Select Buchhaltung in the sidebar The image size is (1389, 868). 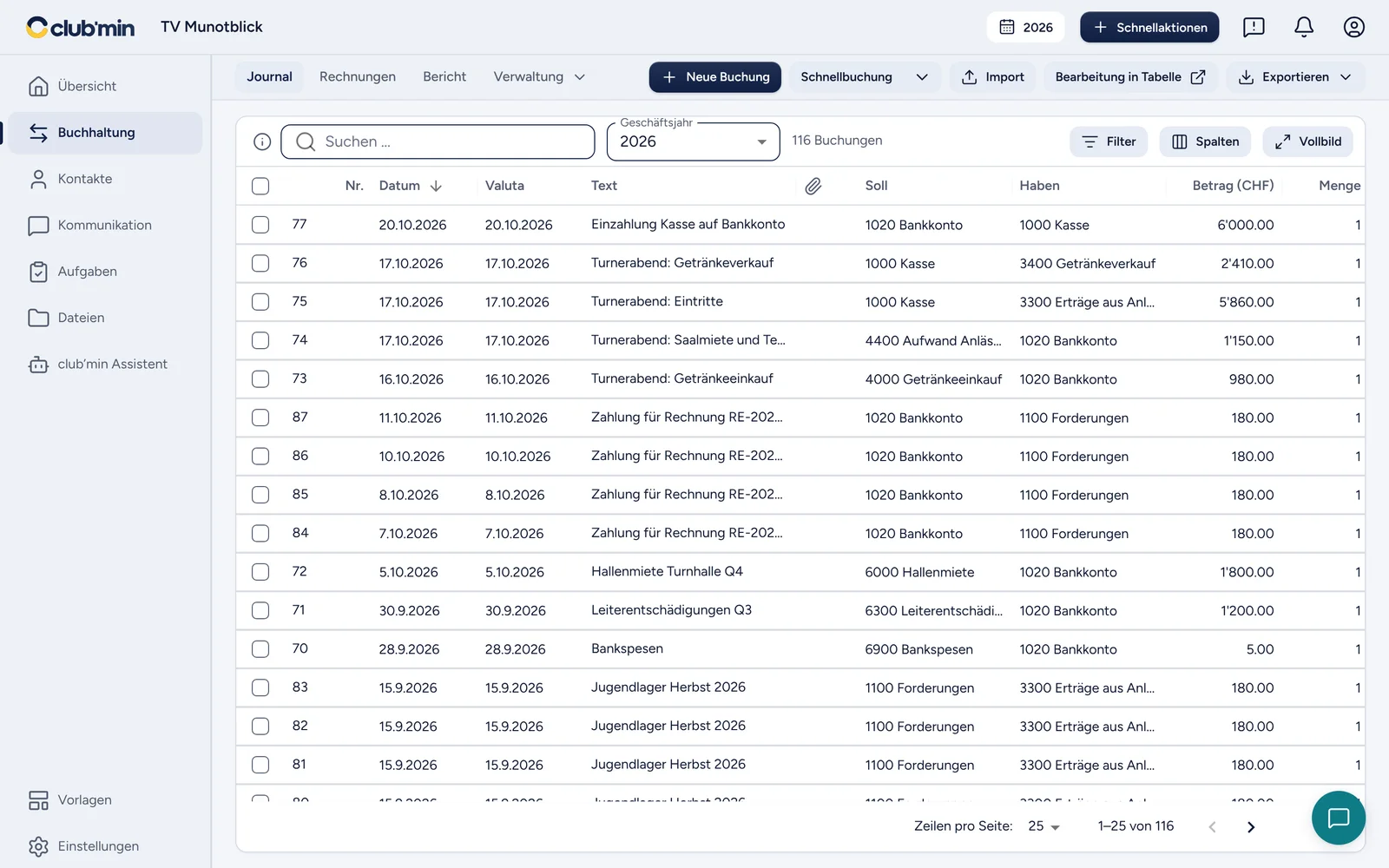tap(105, 133)
